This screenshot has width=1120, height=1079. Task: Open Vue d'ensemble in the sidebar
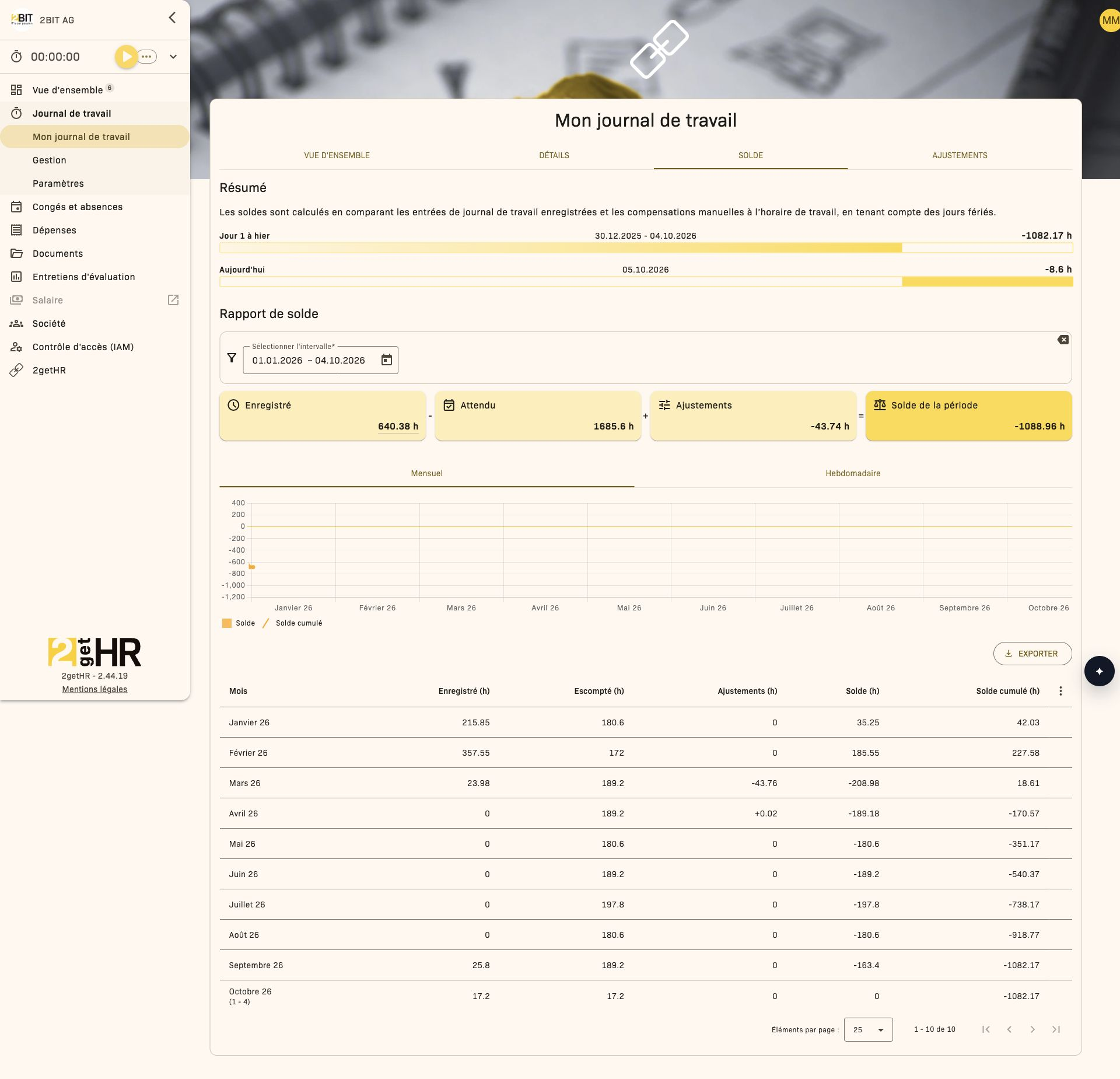point(95,90)
